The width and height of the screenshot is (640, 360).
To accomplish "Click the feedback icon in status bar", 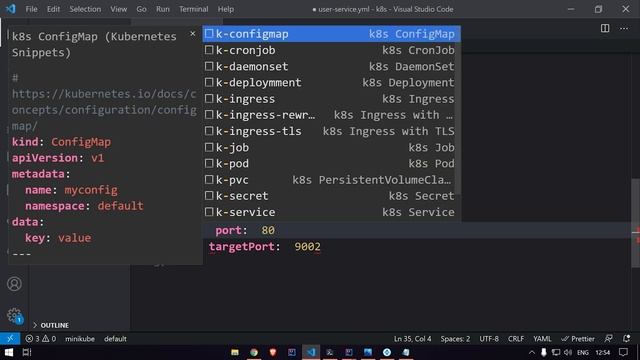I will tap(608, 338).
